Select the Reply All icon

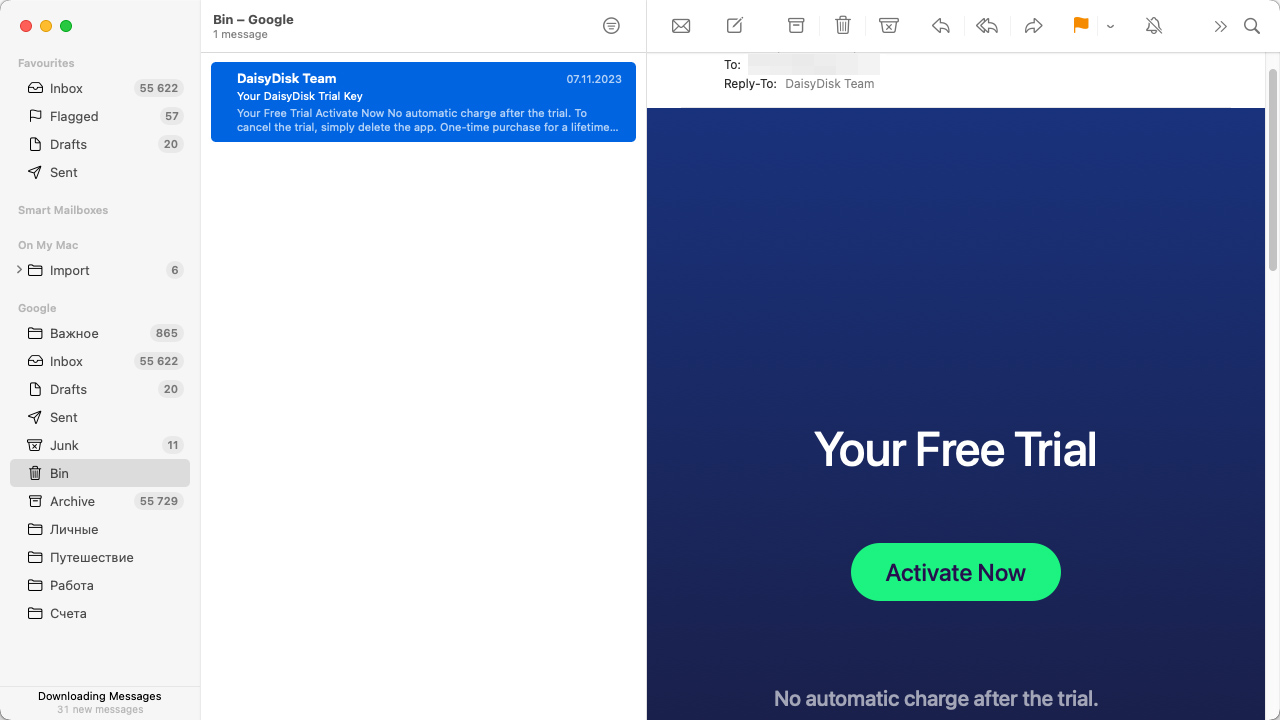987,26
